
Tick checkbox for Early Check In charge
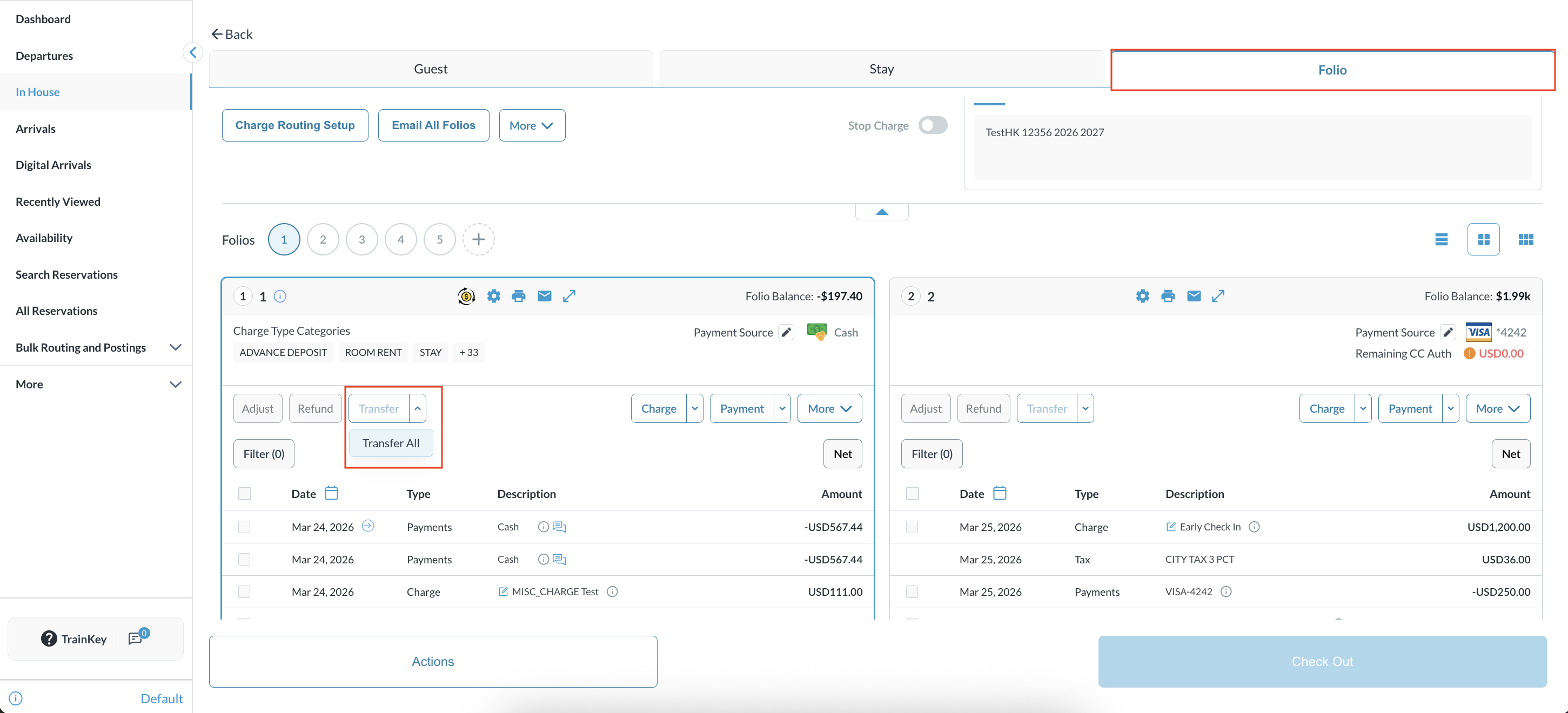pyautogui.click(x=912, y=527)
